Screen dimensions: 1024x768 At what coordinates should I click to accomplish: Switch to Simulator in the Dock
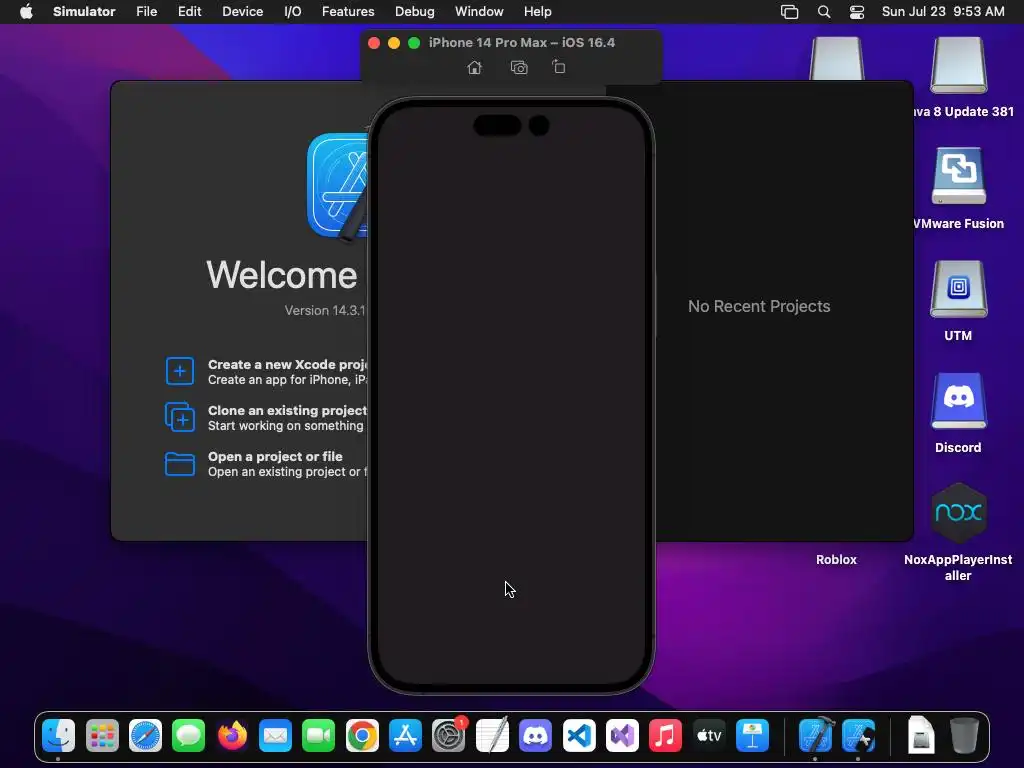point(859,736)
